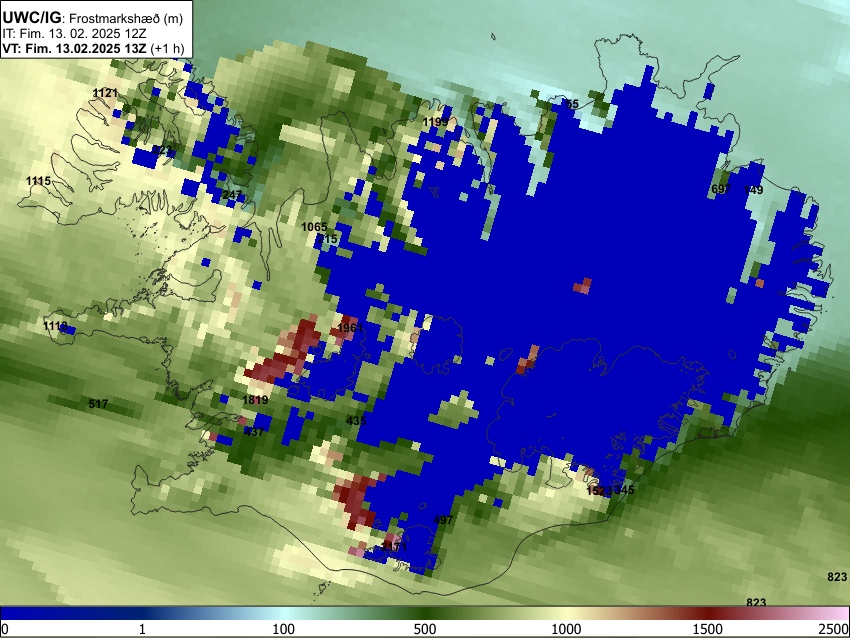
Task: Click the 'VT: Fim. 13.02.2025 13Z (+1 h)' line
Action: (93, 48)
